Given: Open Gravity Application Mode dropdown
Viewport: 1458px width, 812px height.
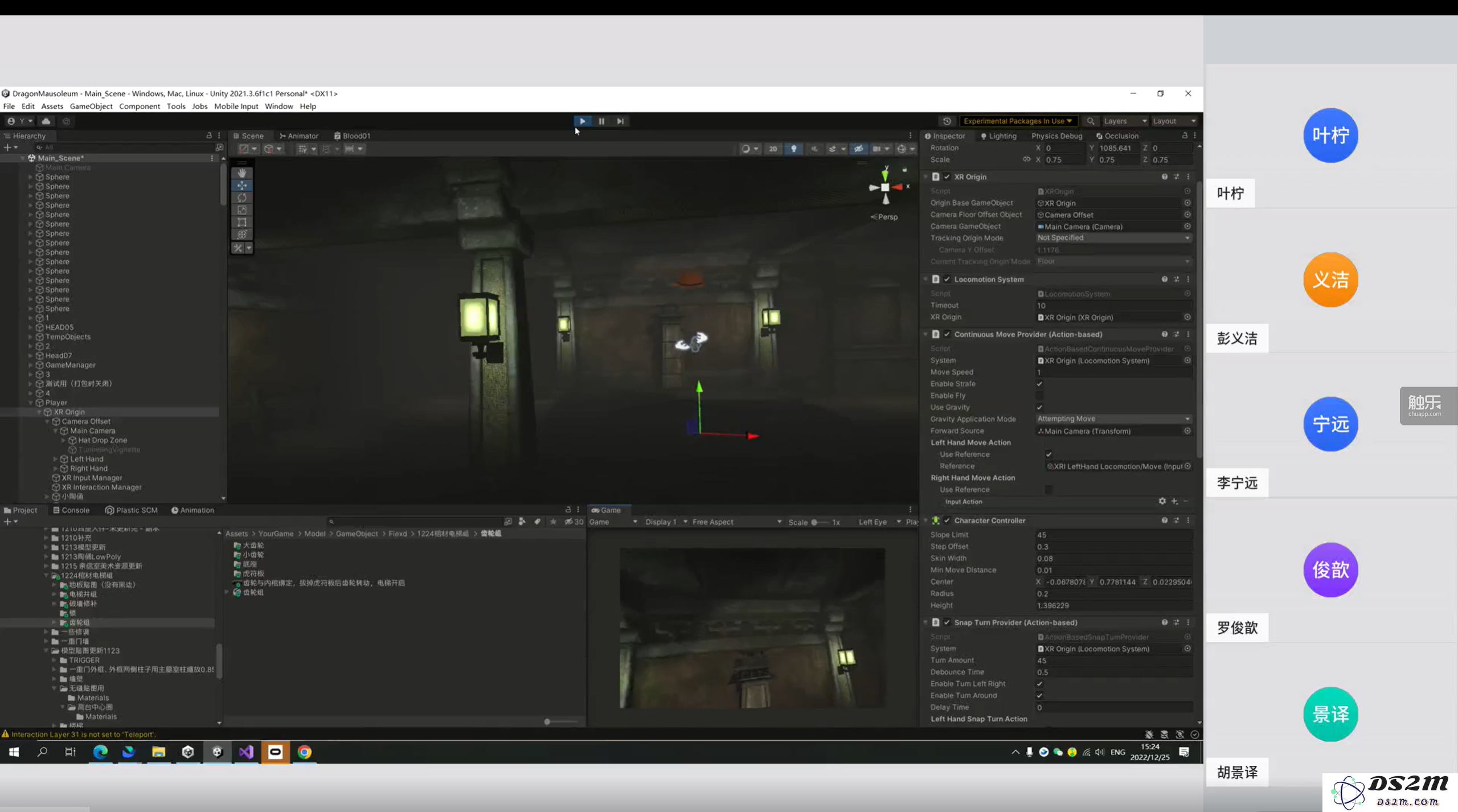Looking at the screenshot, I should tap(1113, 419).
